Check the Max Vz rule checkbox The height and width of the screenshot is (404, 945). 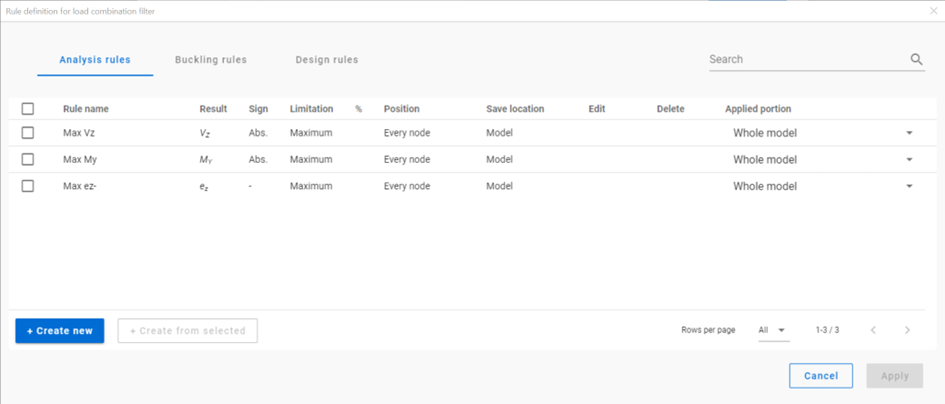pos(28,133)
